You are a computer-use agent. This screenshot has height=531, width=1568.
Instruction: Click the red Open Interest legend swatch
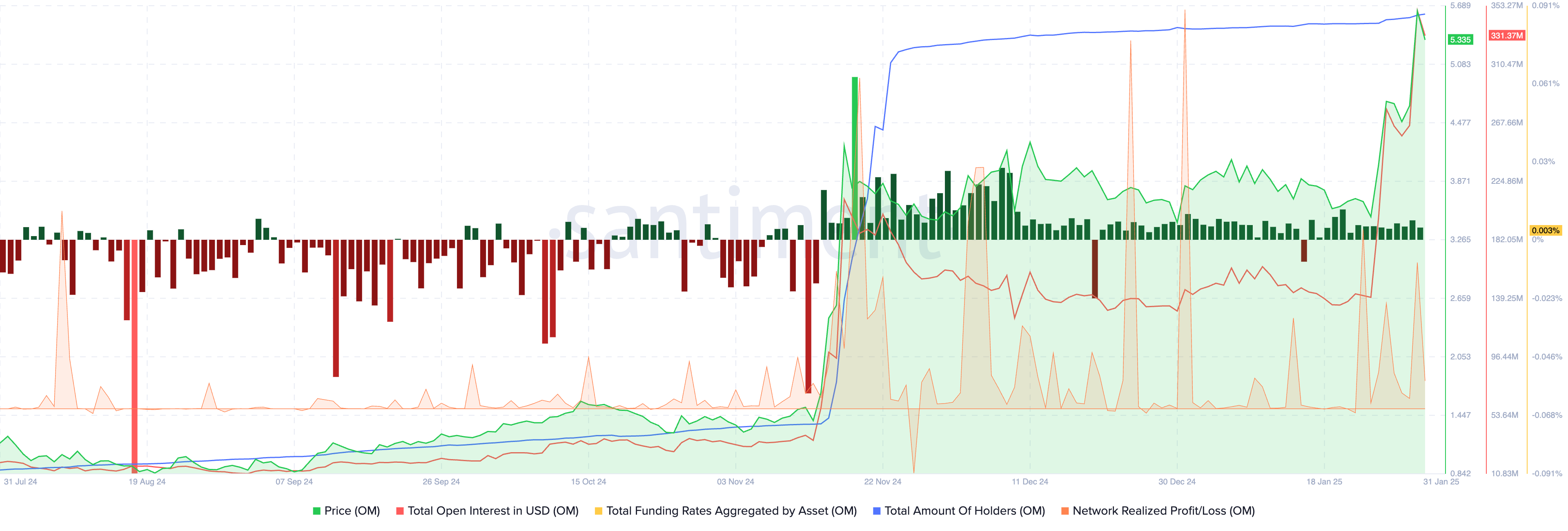click(x=400, y=511)
